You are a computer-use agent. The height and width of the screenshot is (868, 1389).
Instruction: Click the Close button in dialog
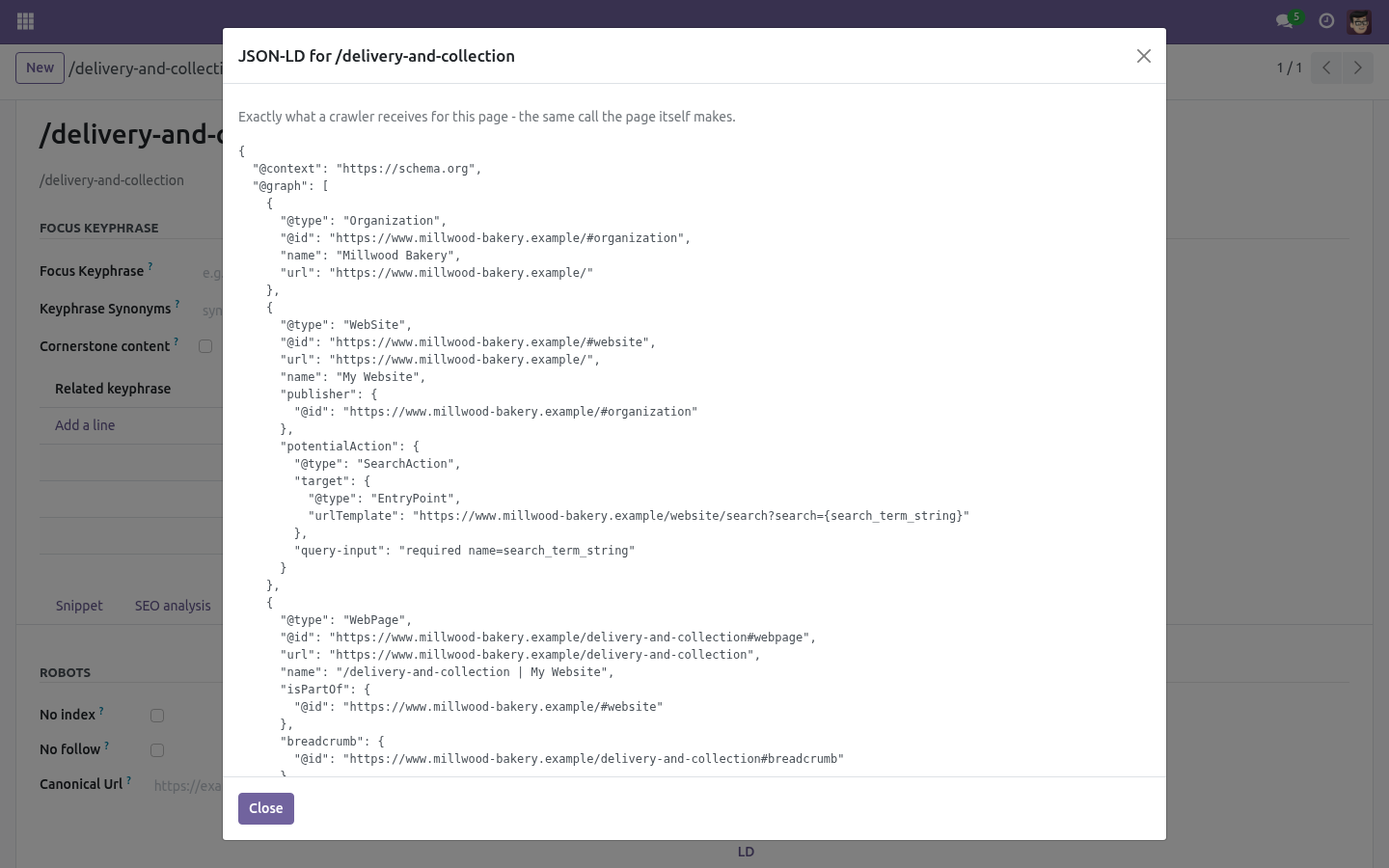tap(266, 808)
